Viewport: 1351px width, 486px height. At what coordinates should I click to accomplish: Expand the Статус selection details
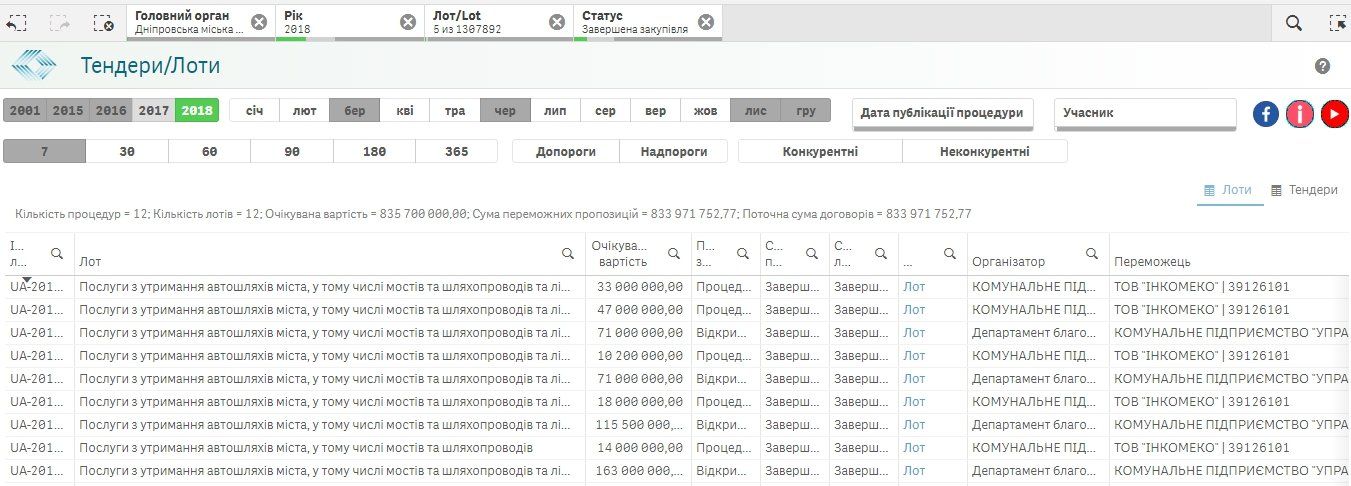pos(634,23)
